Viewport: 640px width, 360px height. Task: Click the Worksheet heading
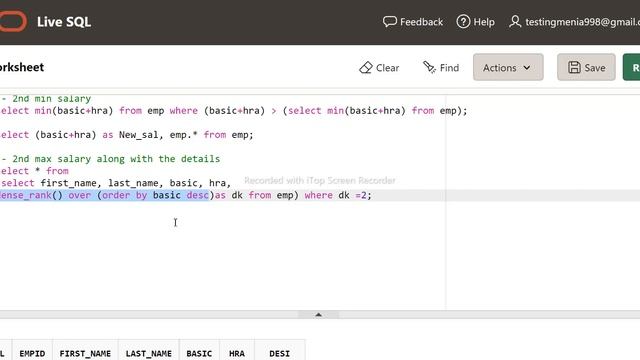click(22, 67)
